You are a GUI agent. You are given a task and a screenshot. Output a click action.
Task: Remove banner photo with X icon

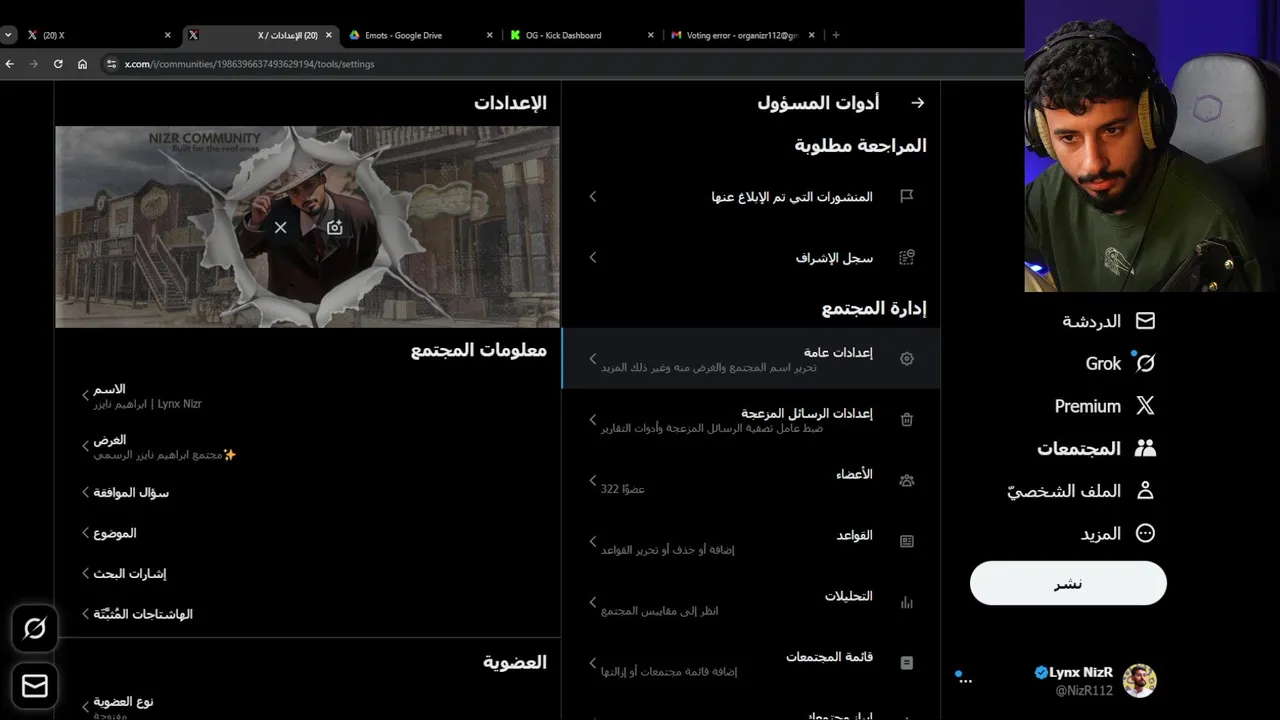point(281,228)
